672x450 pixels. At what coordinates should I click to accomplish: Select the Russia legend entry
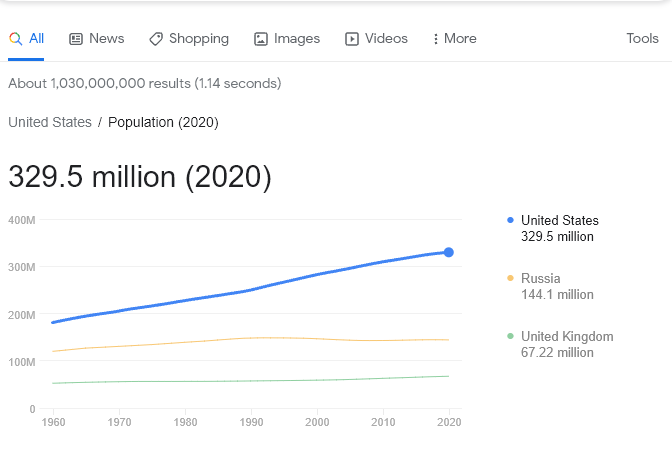[550, 286]
